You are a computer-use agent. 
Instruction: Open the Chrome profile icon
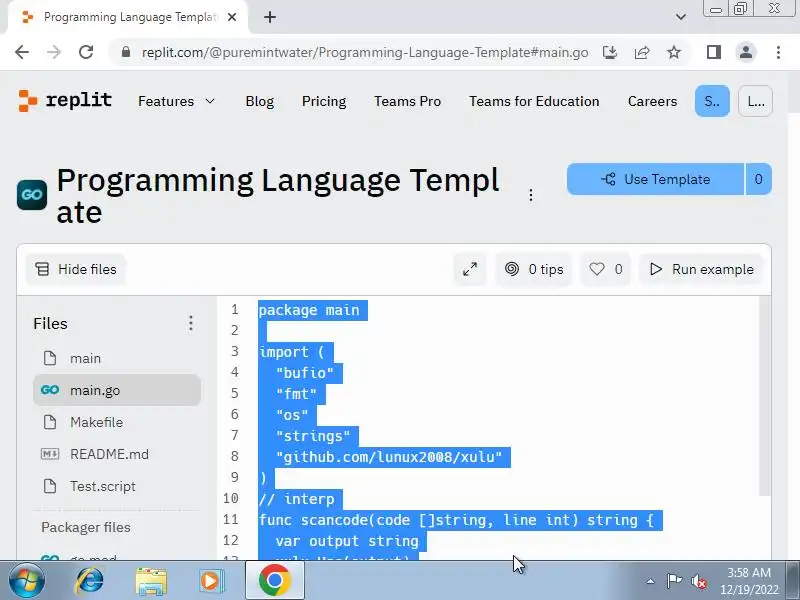click(746, 52)
